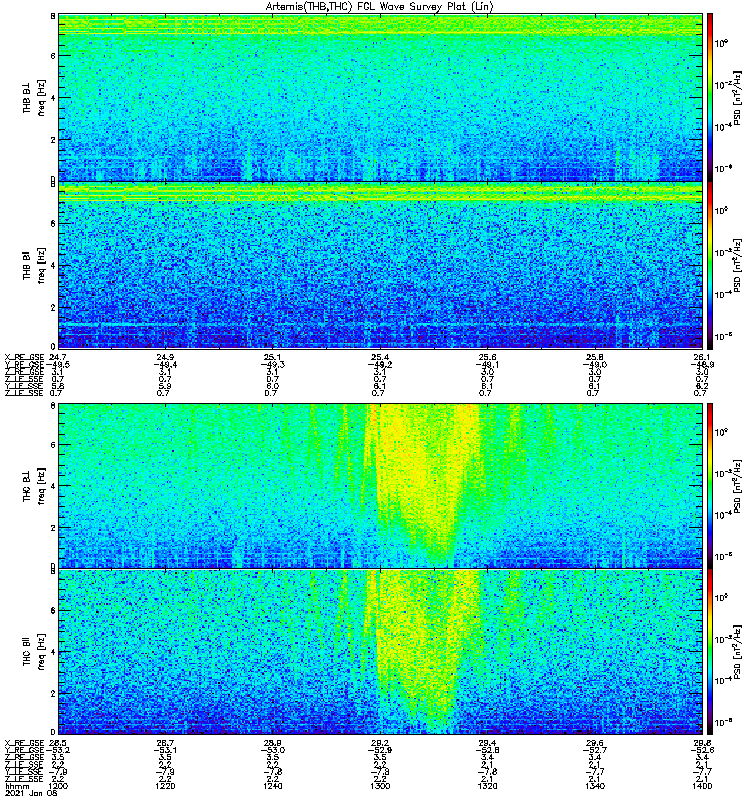Click the color bar beside the THB B∥ panel
The image size is (750, 800).
pyautogui.click(x=710, y=265)
